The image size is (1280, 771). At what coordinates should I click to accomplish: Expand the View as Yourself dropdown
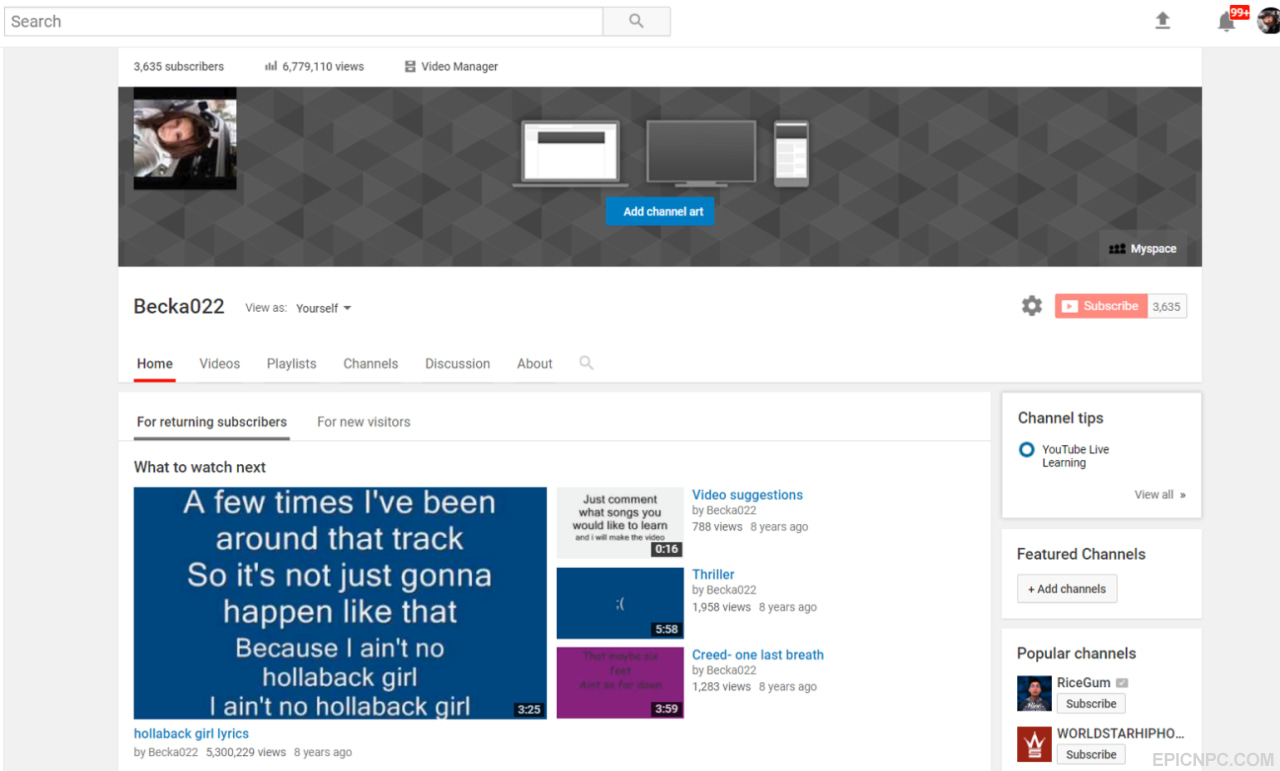(324, 308)
